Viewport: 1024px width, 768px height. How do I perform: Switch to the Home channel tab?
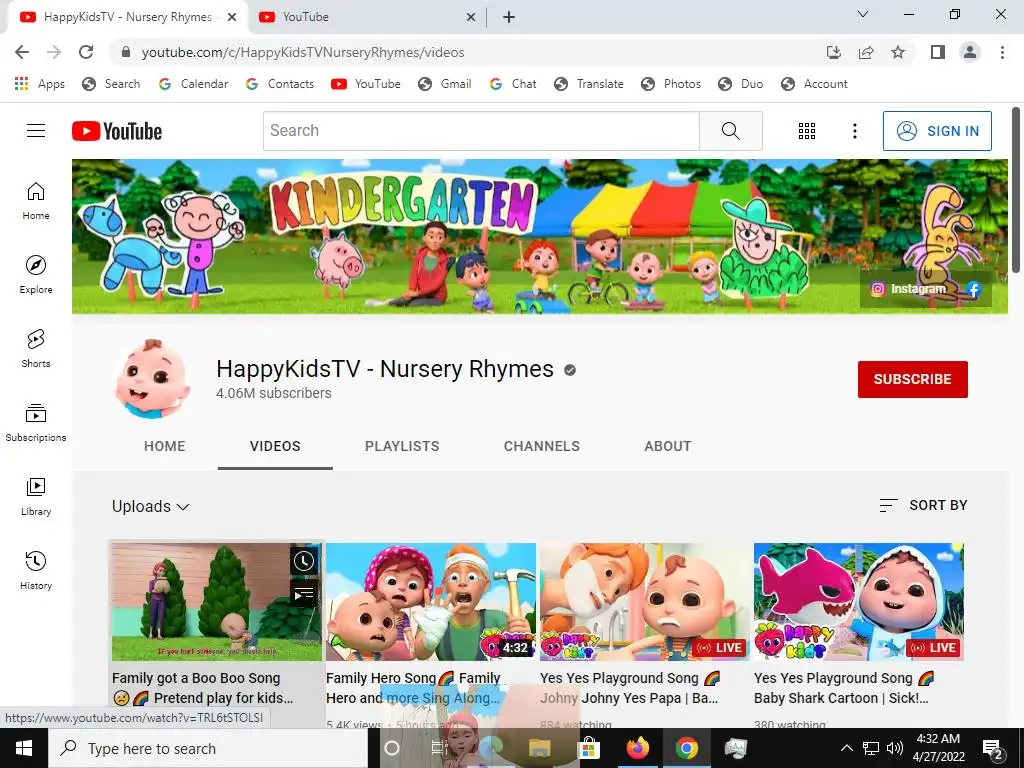click(165, 446)
